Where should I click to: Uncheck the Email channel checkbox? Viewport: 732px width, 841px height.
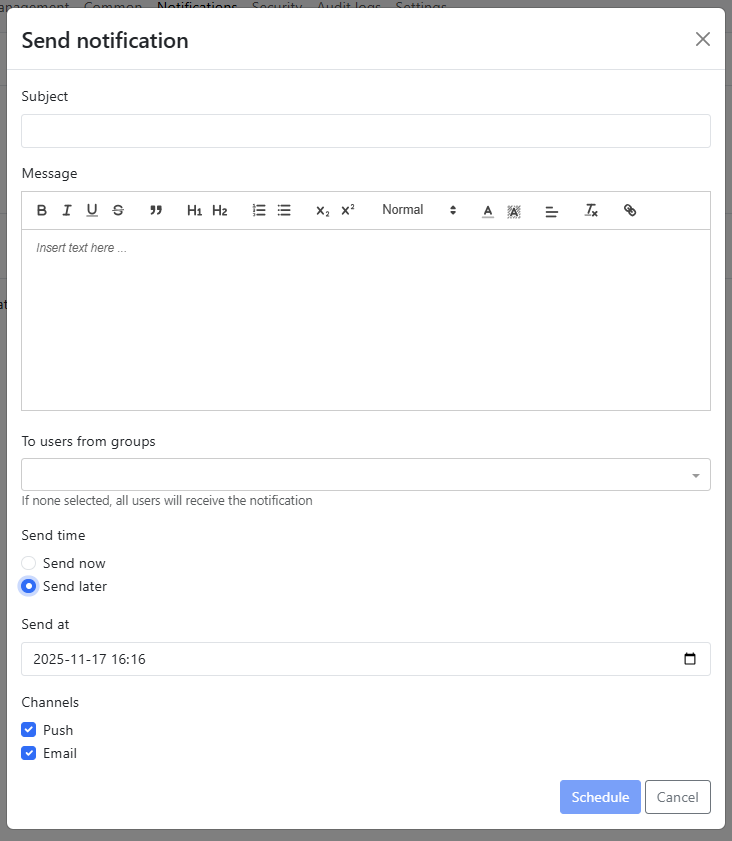pos(29,753)
